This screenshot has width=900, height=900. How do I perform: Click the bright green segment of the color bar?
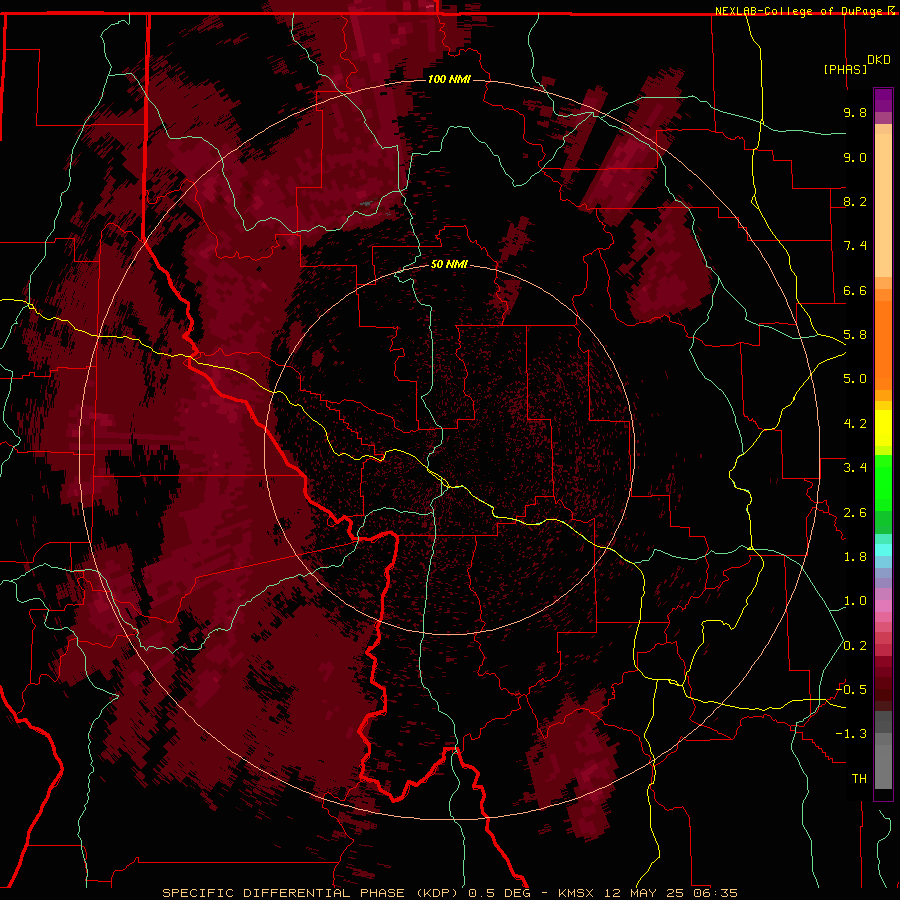[x=883, y=484]
